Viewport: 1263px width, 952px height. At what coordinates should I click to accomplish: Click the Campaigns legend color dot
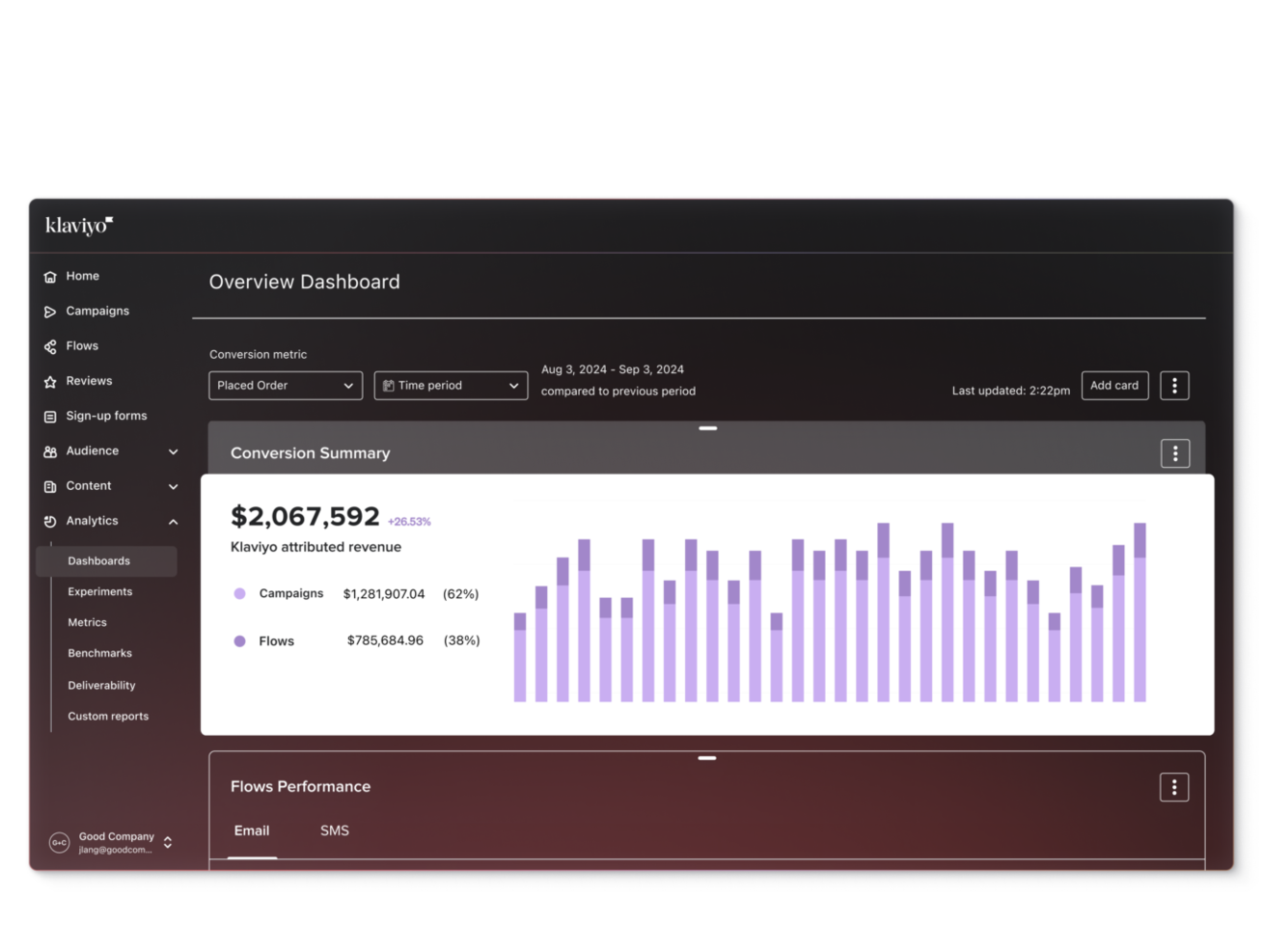coord(239,594)
